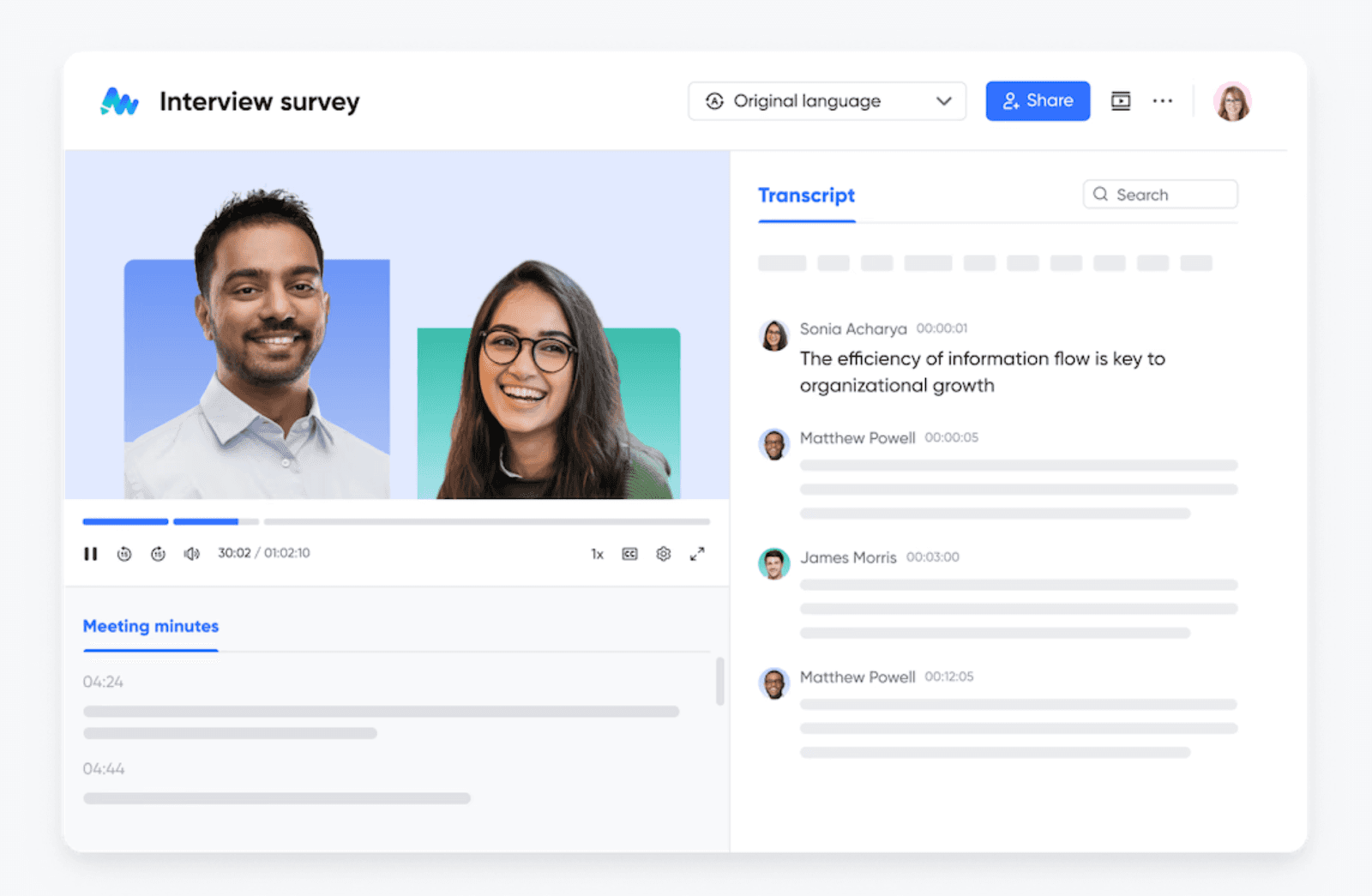The image size is (1372, 896).
Task: Click the efficiency of information flow sentence
Action: coord(983,372)
